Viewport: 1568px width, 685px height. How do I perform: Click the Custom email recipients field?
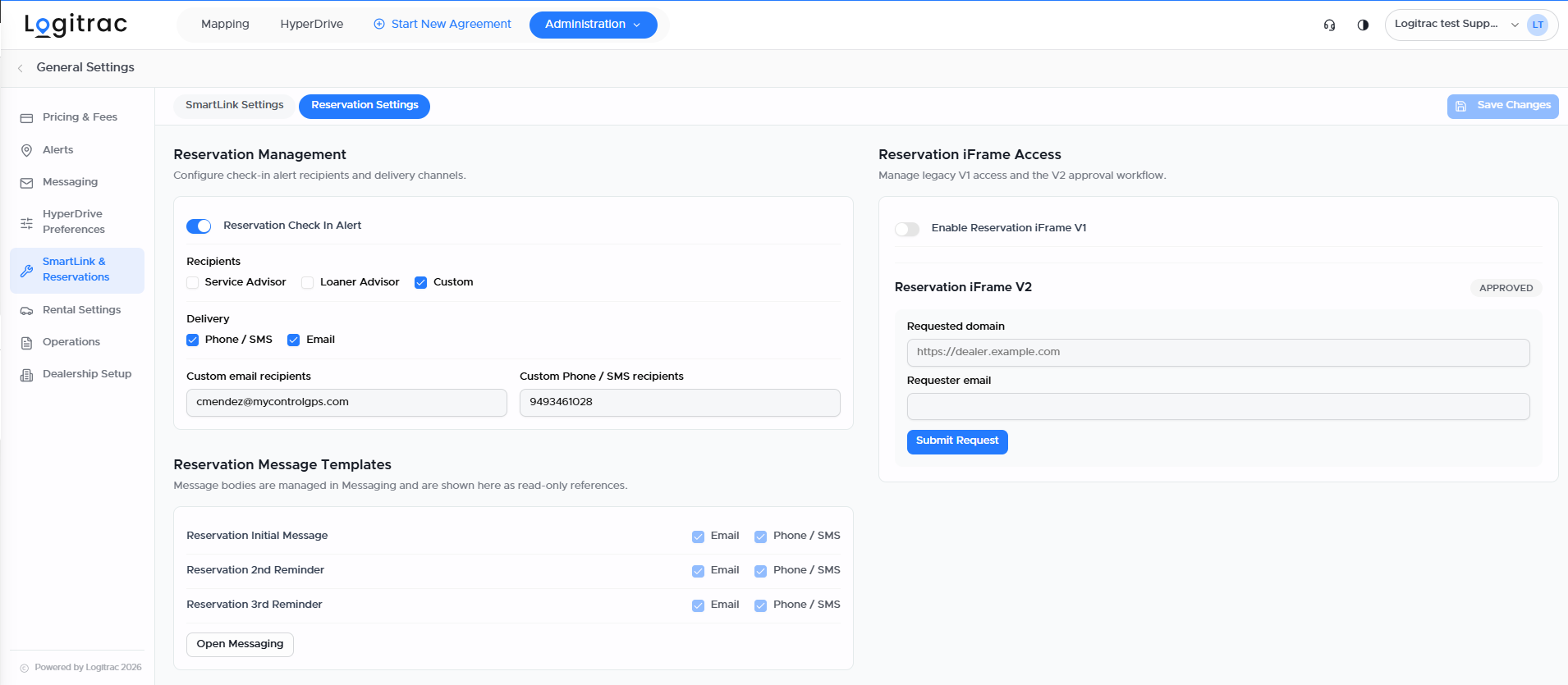click(x=346, y=403)
